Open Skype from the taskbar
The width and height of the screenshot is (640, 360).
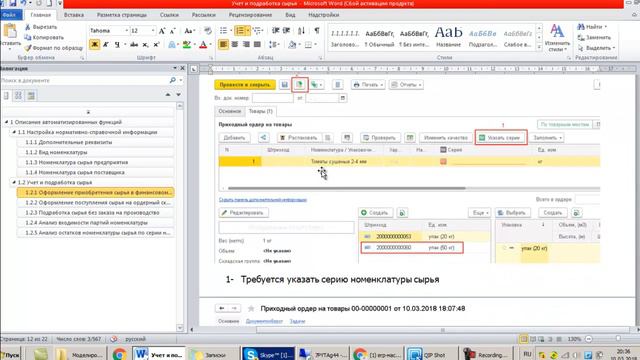click(268, 354)
